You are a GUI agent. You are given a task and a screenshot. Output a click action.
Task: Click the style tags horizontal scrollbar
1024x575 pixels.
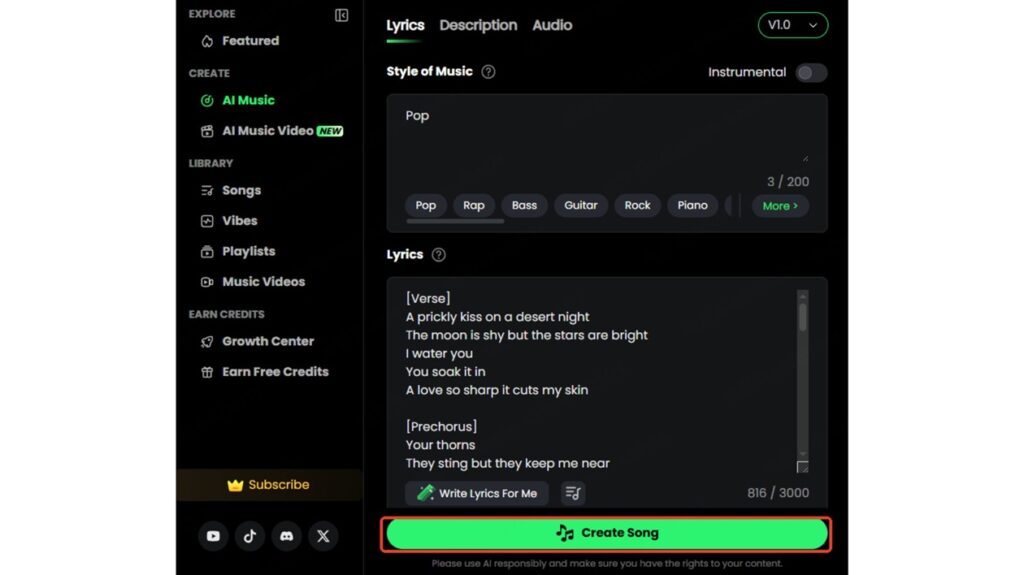tap(455, 221)
